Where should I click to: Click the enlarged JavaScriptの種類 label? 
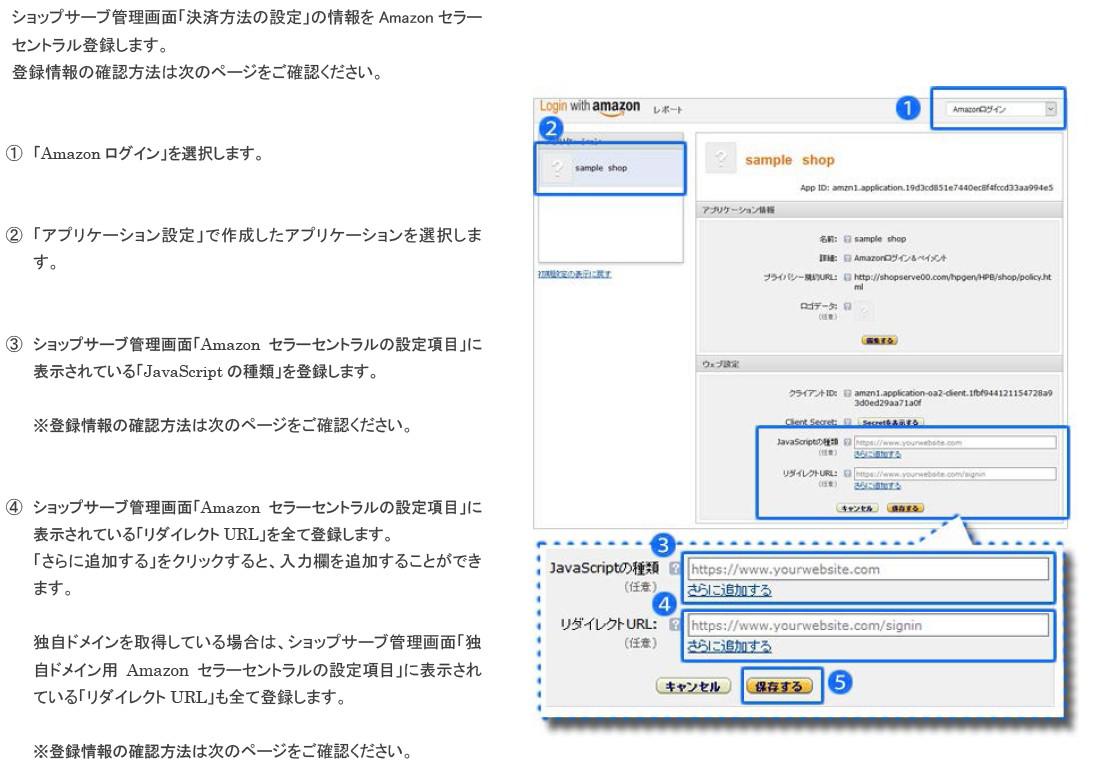(605, 568)
